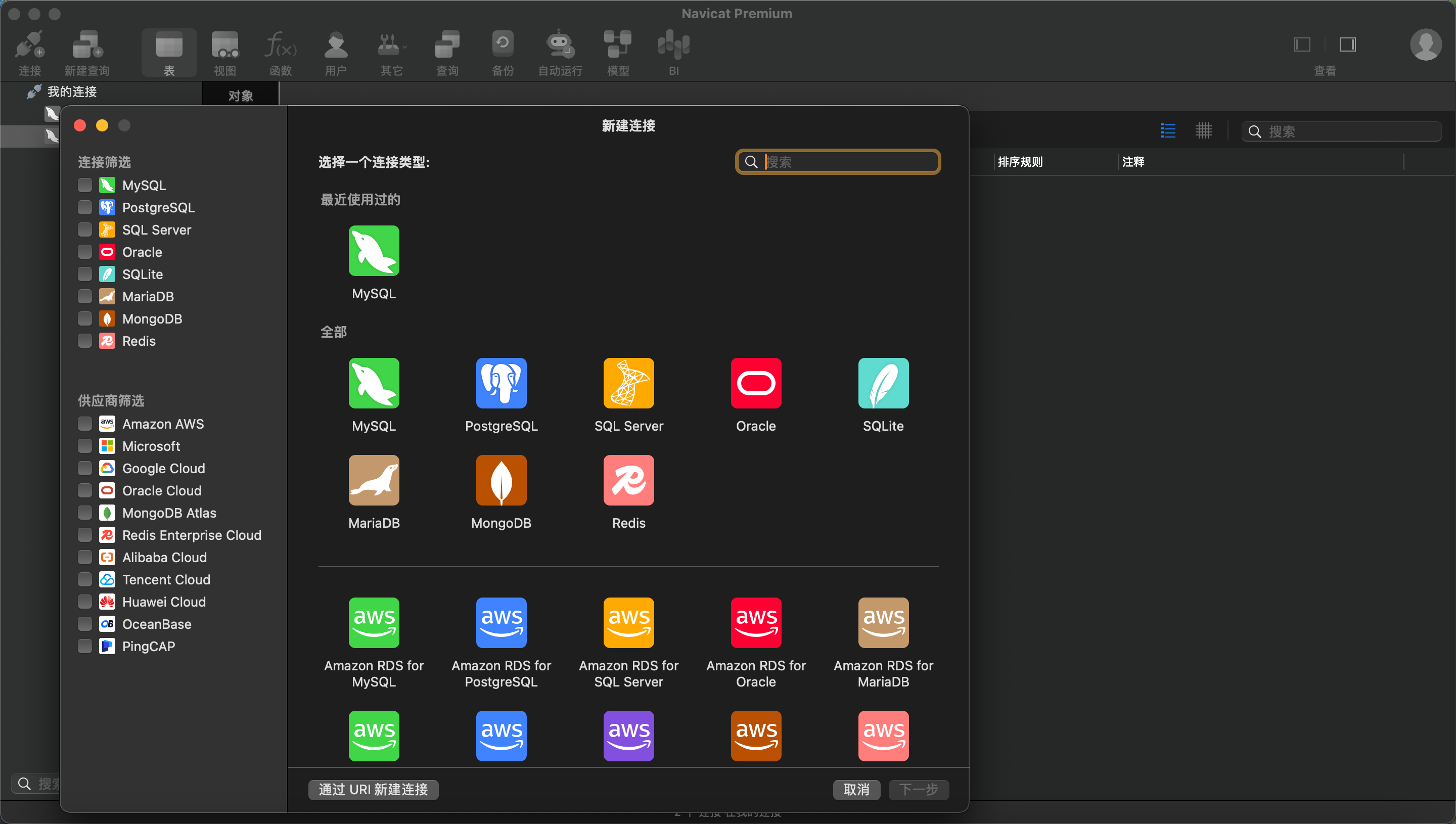Enable the Redis connection filter checkbox
Viewport: 1456px width, 824px height.
(x=84, y=341)
